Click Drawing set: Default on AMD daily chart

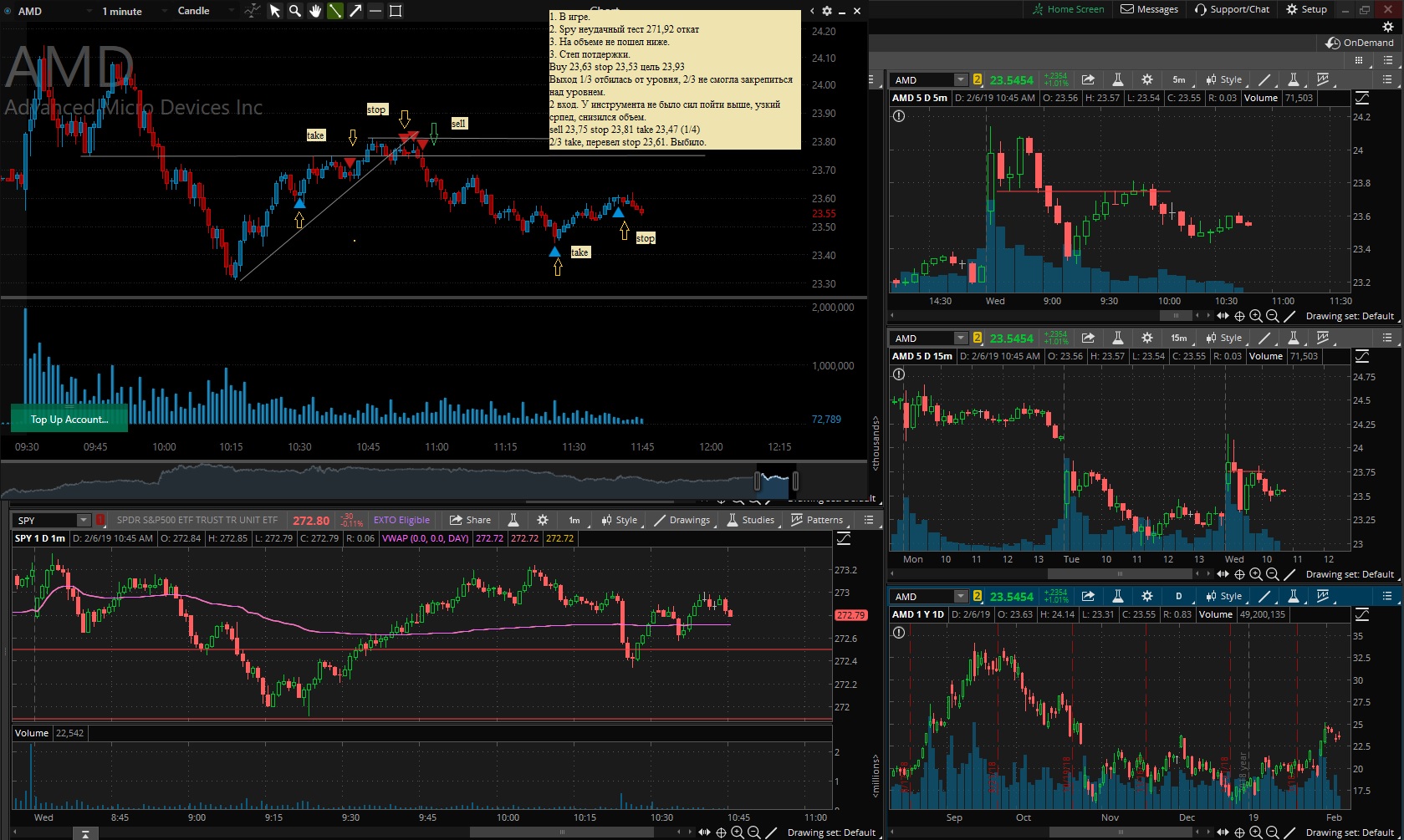coord(1350,832)
